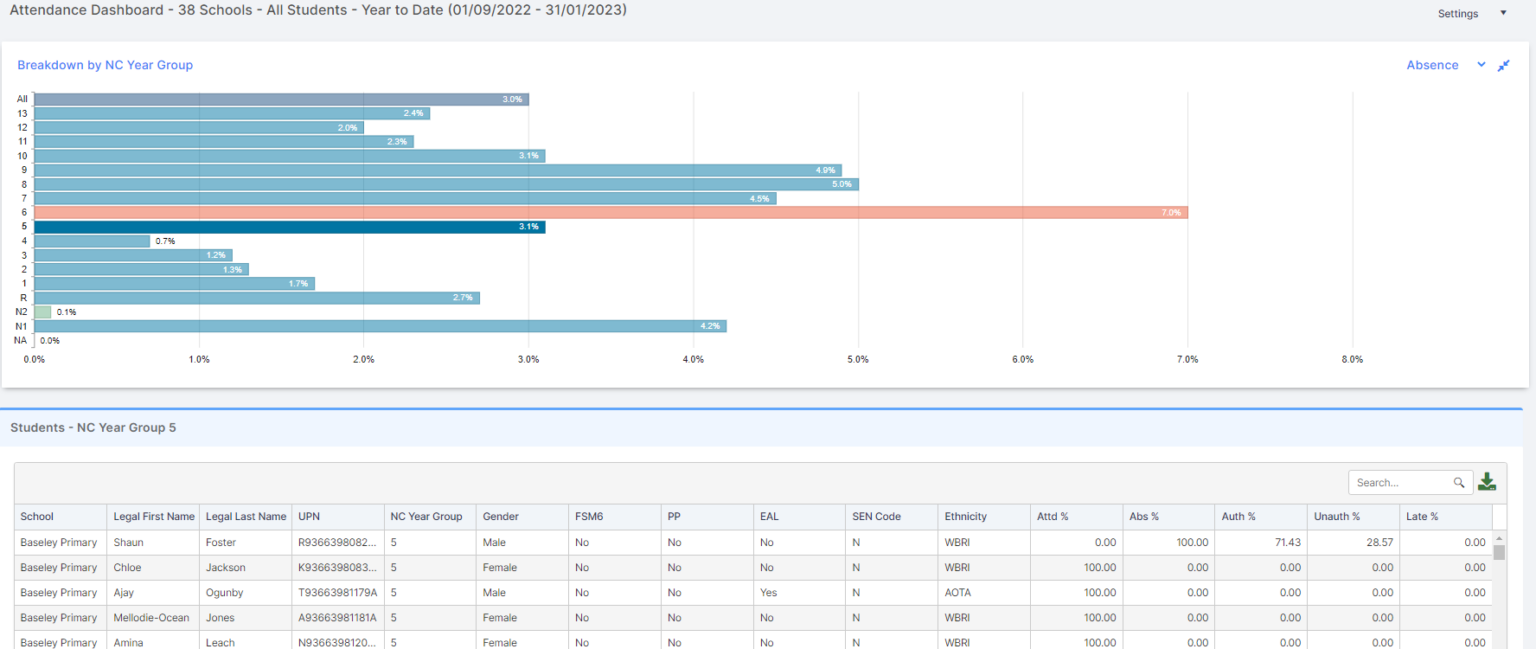The image size is (1536, 649).
Task: Click the magnifier icon in the search box
Action: tap(1459, 482)
